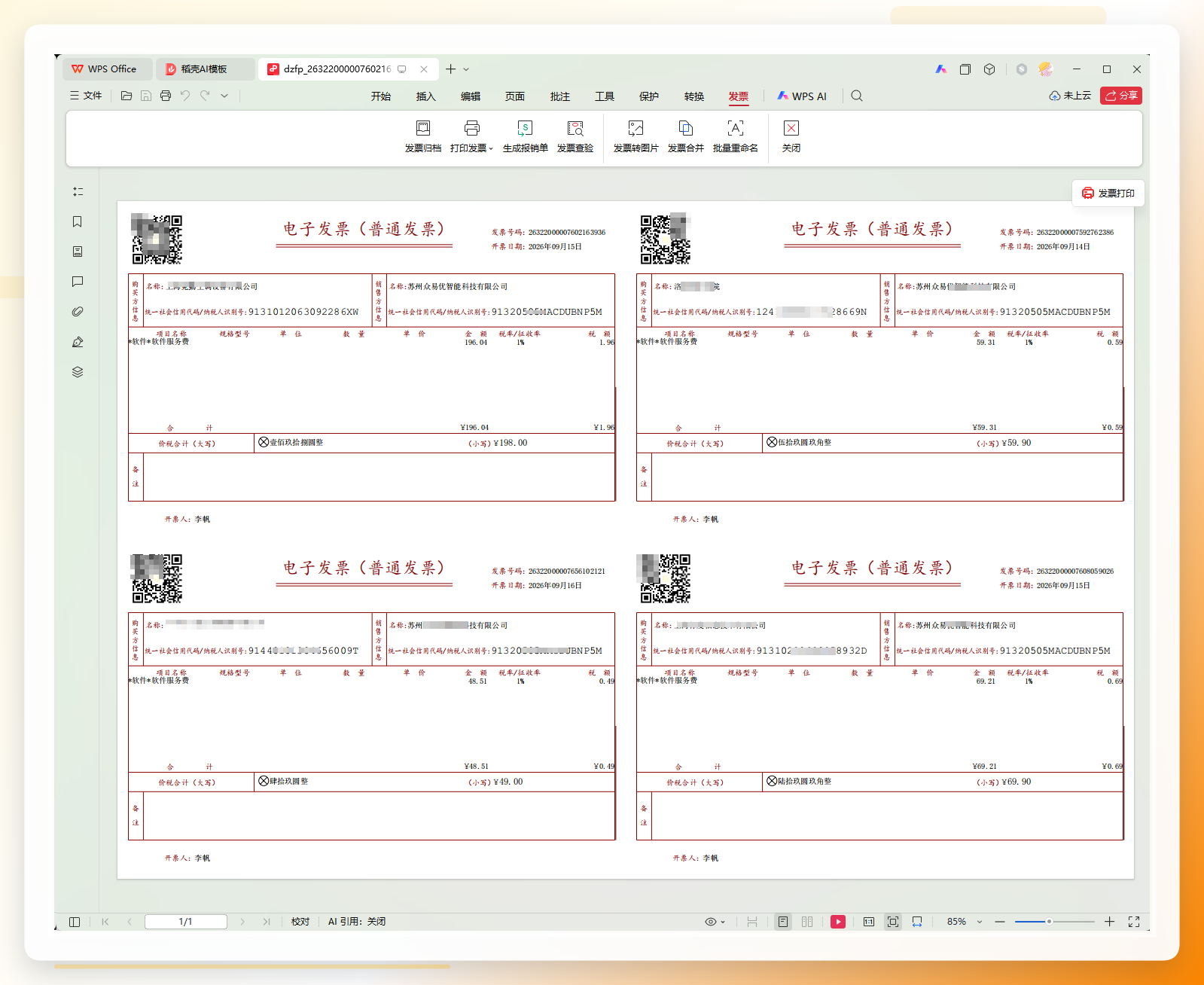
Task: Enter fullscreen mode from status bar
Action: (x=1134, y=922)
